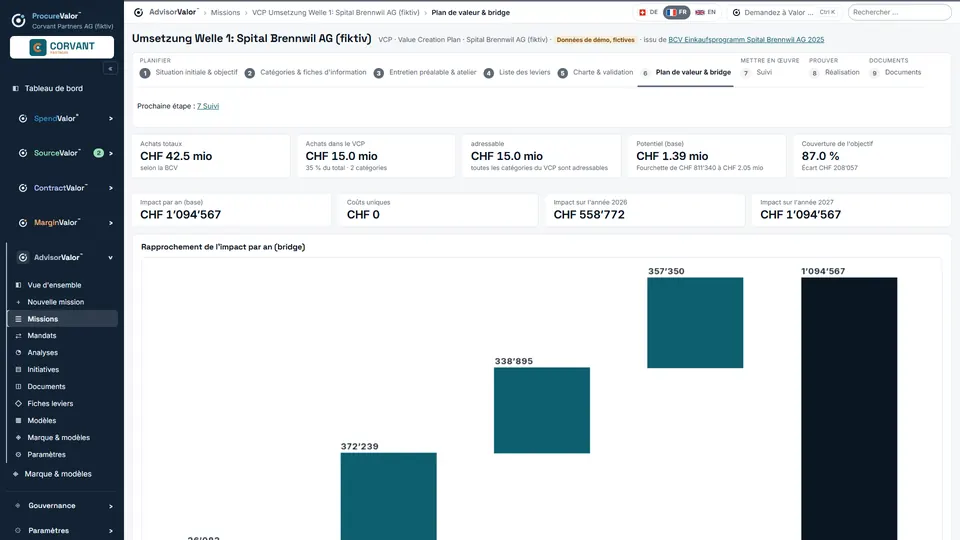Follow the '7 Suivi' next-step link
This screenshot has height=540, width=960.
208,106
